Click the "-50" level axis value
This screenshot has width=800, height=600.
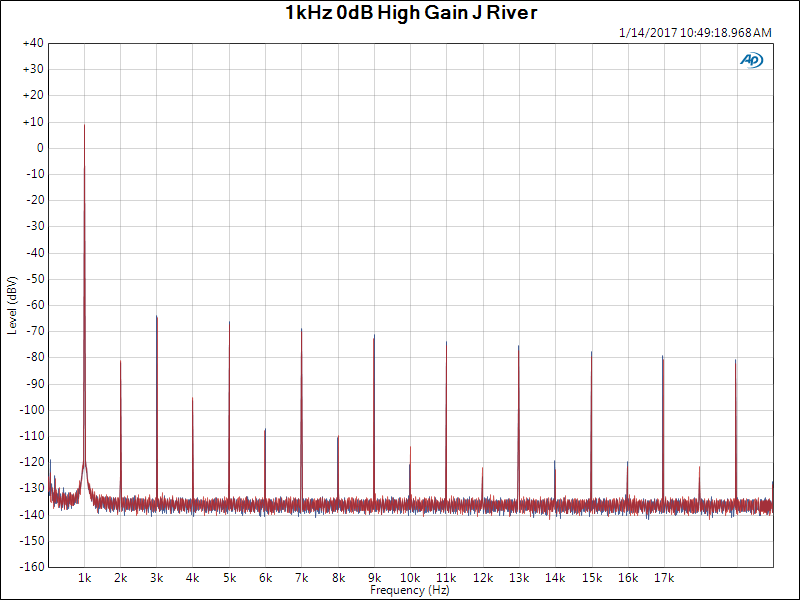pyautogui.click(x=35, y=279)
